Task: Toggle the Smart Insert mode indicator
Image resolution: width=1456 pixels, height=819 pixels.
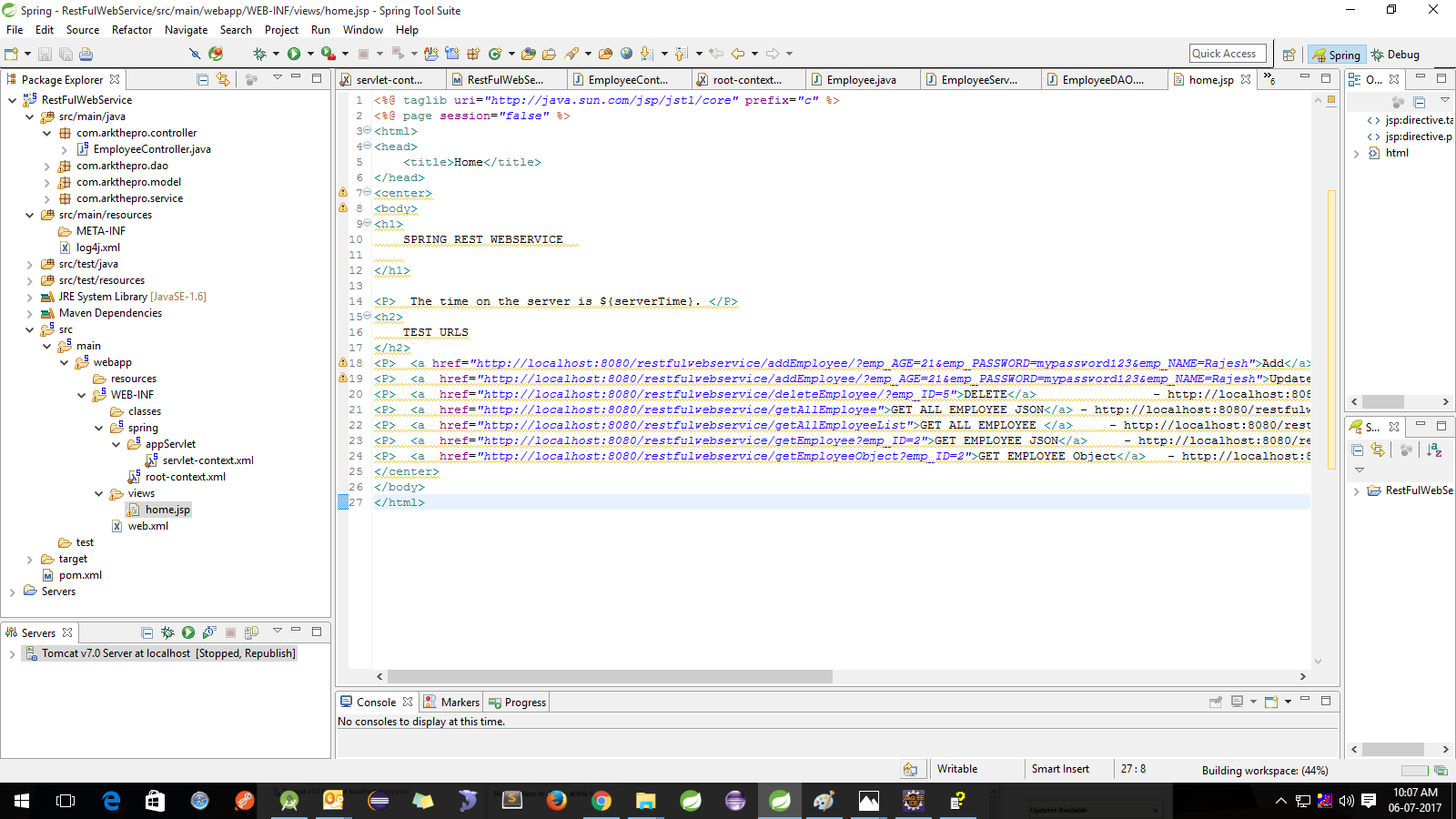Action: point(1060,769)
